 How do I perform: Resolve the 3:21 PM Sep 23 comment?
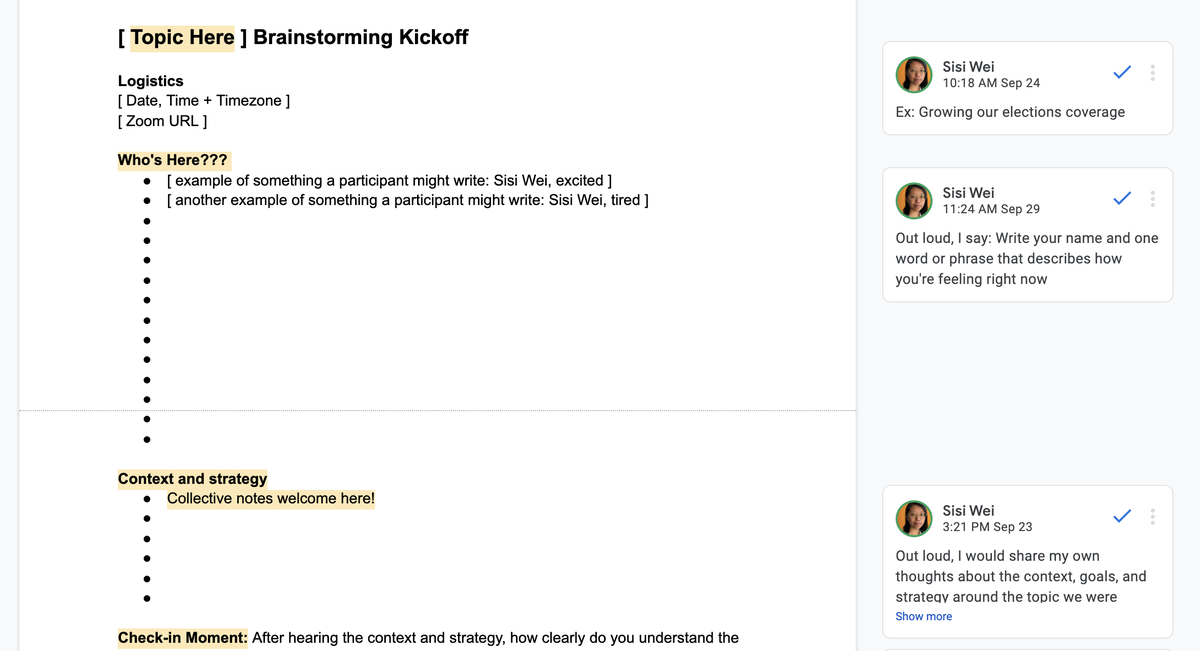pos(1122,517)
